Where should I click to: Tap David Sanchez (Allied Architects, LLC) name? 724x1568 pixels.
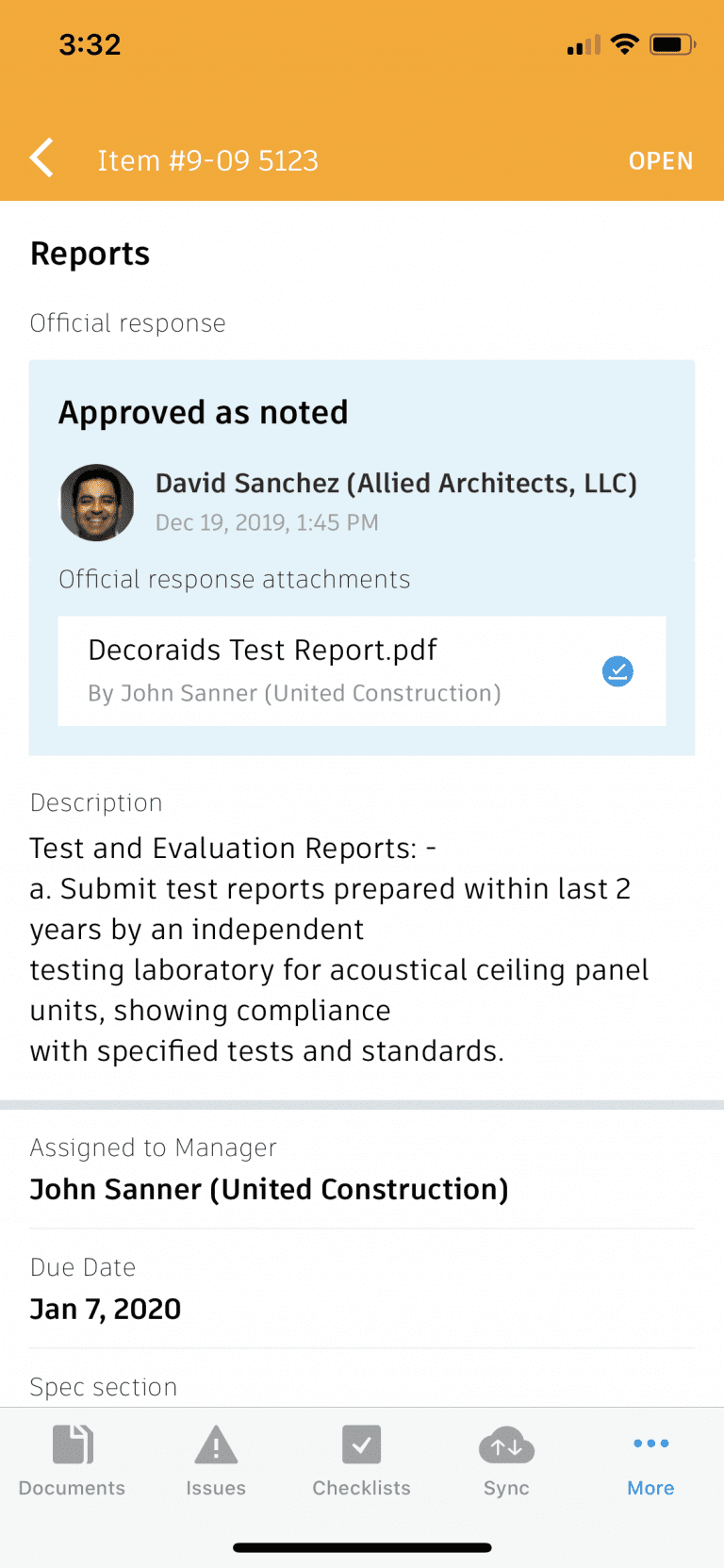coord(396,484)
